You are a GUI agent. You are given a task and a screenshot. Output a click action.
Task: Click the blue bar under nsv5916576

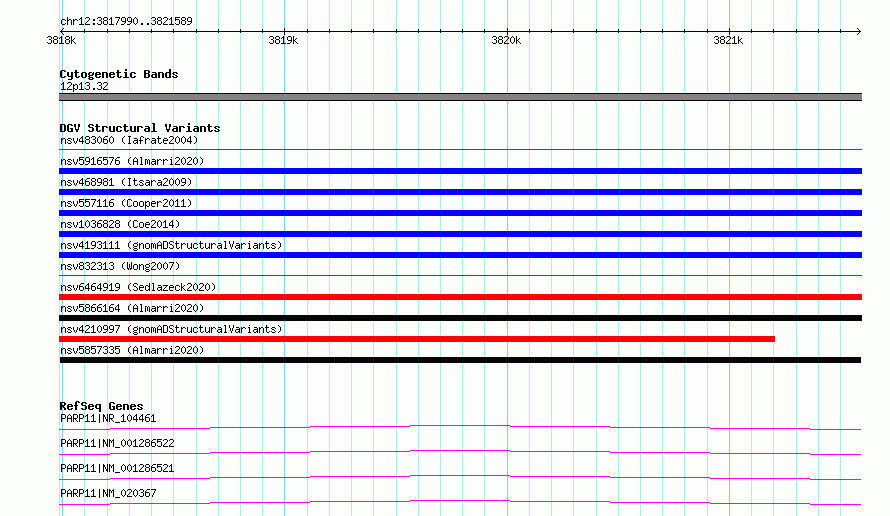point(460,171)
